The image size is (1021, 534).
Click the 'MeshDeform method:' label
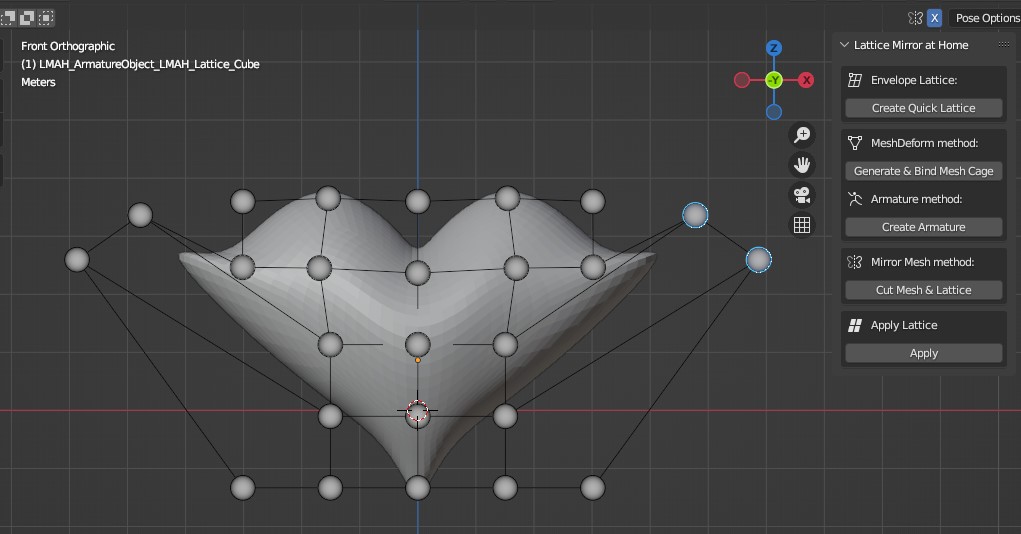tap(925, 143)
